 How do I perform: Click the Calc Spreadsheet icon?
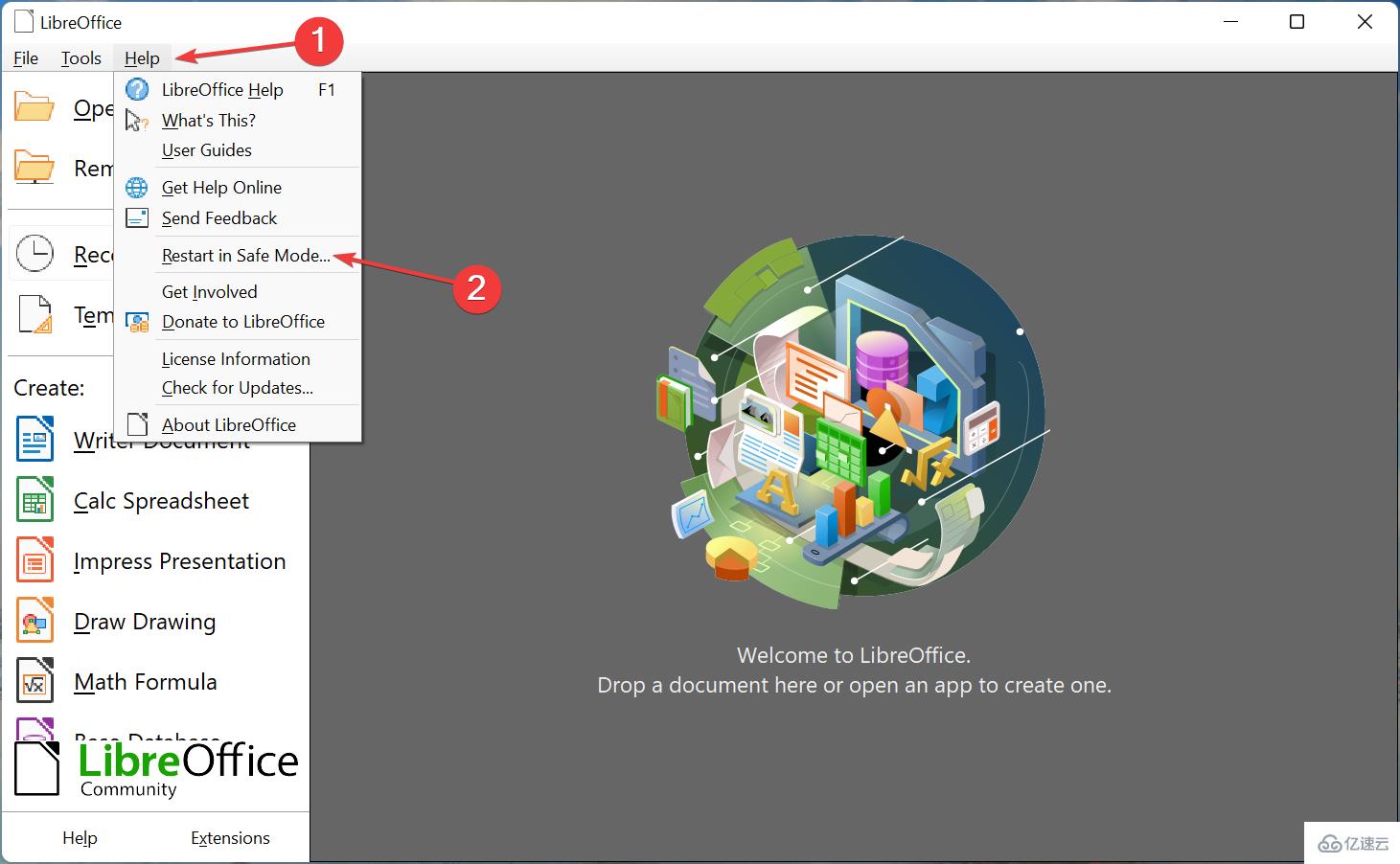35,500
